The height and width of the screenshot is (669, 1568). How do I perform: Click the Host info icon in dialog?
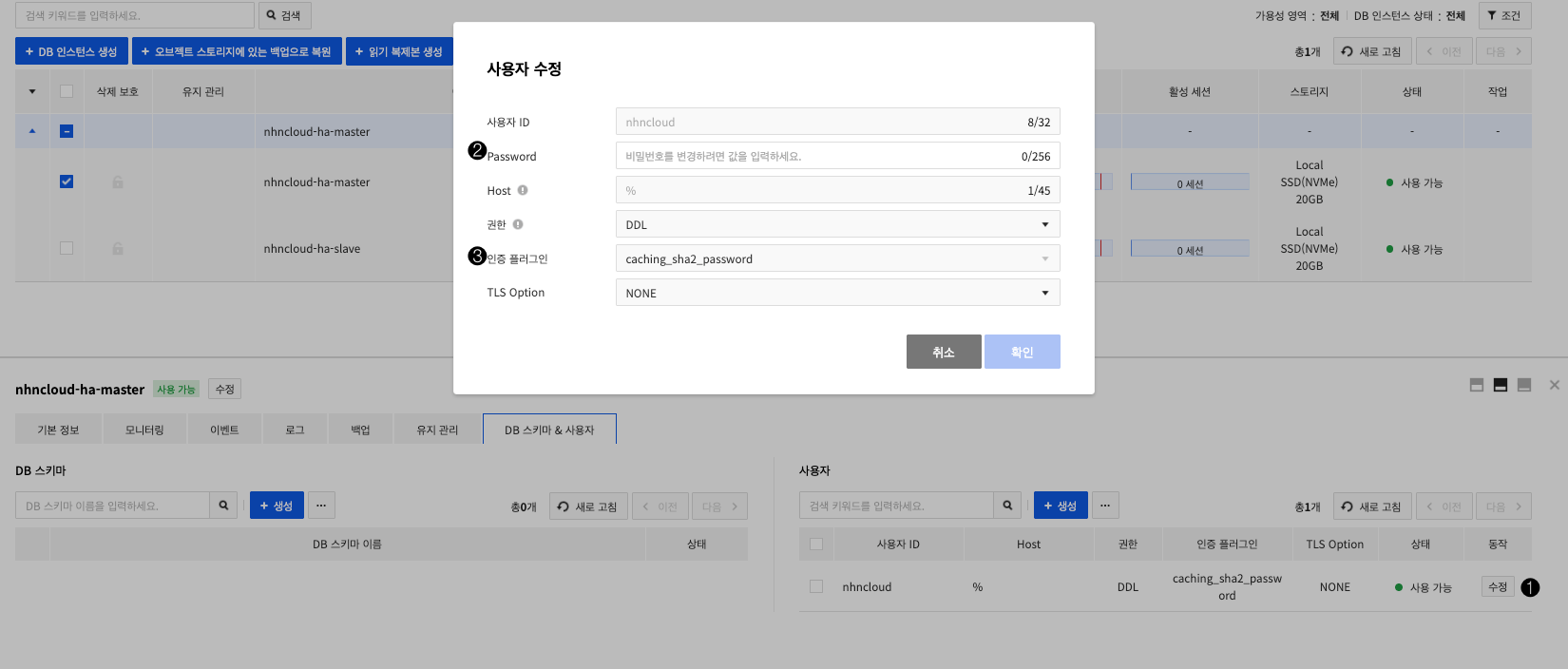[x=523, y=190]
